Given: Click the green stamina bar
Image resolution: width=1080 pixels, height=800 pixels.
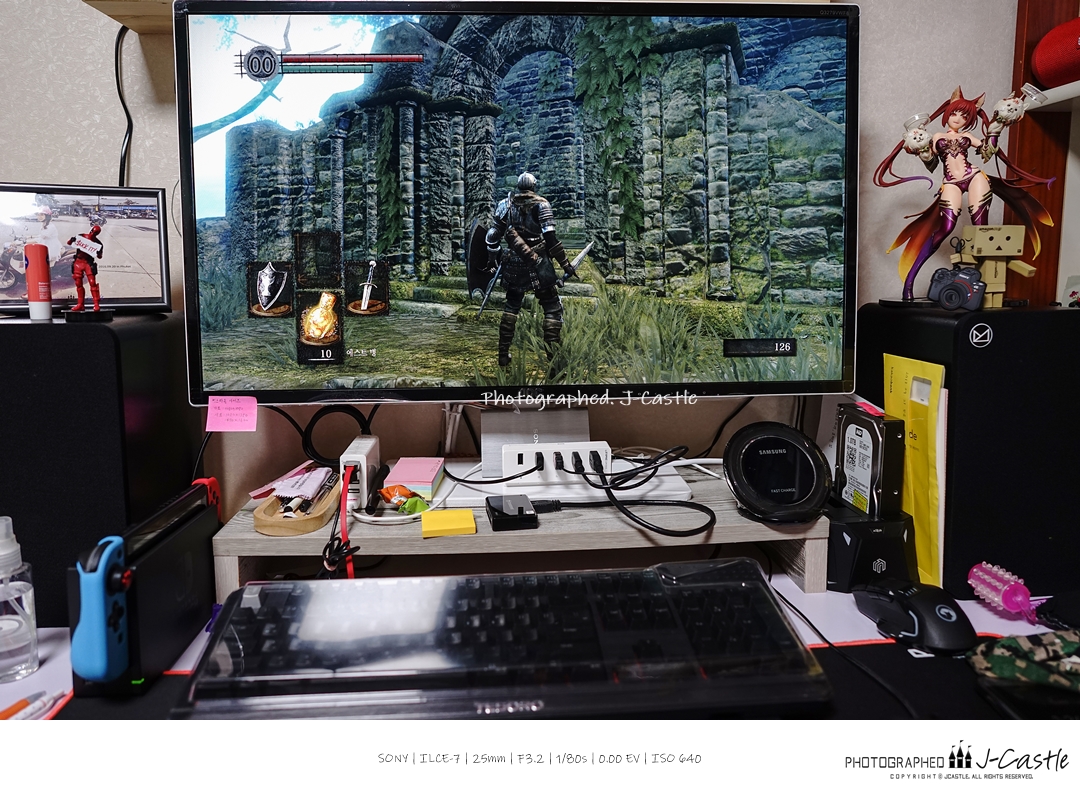Looking at the screenshot, I should click(x=326, y=69).
